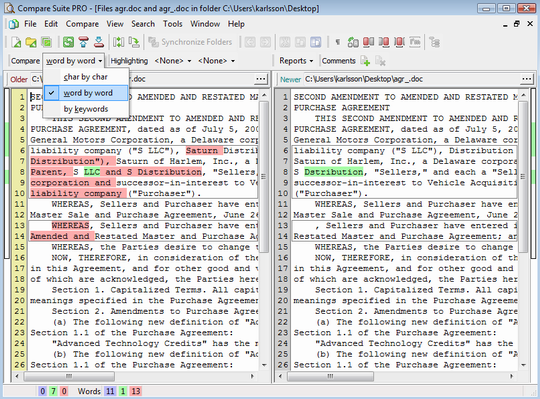Screen dimensions: 540x399
Task: Click the first red book toolbar icon
Action: [368, 42]
